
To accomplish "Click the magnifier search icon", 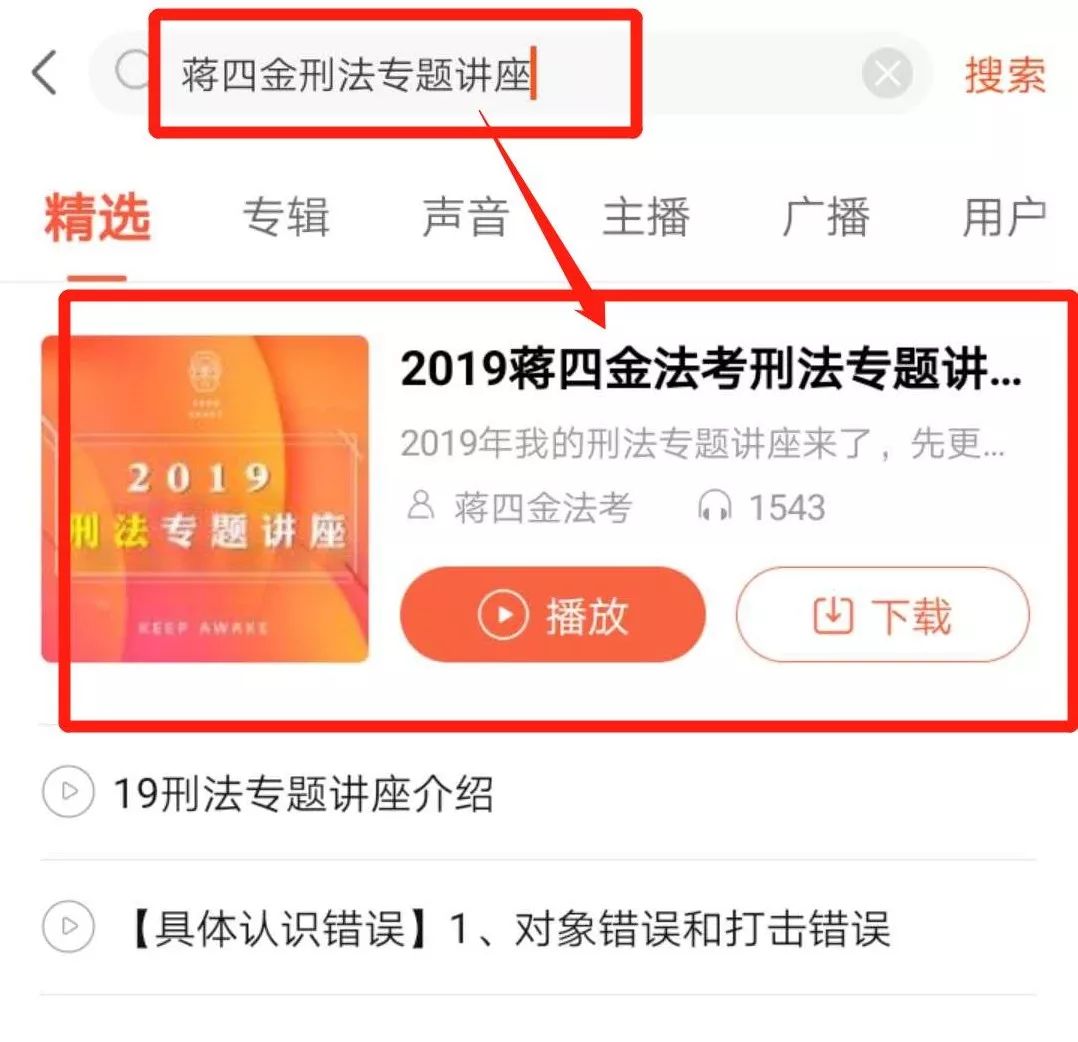I will pyautogui.click(x=132, y=69).
